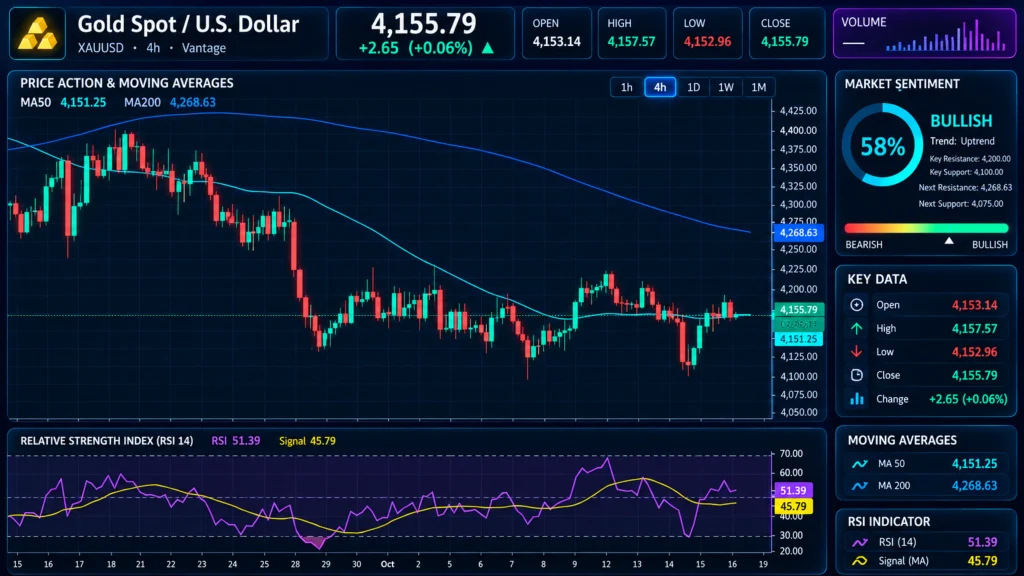
Task: Click the Volume mini bar chart
Action: click(946, 37)
